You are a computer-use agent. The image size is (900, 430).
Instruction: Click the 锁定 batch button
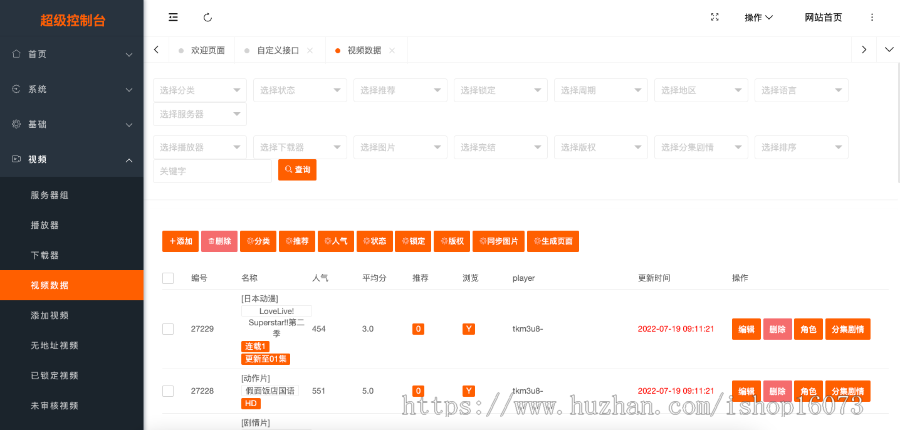coord(413,242)
